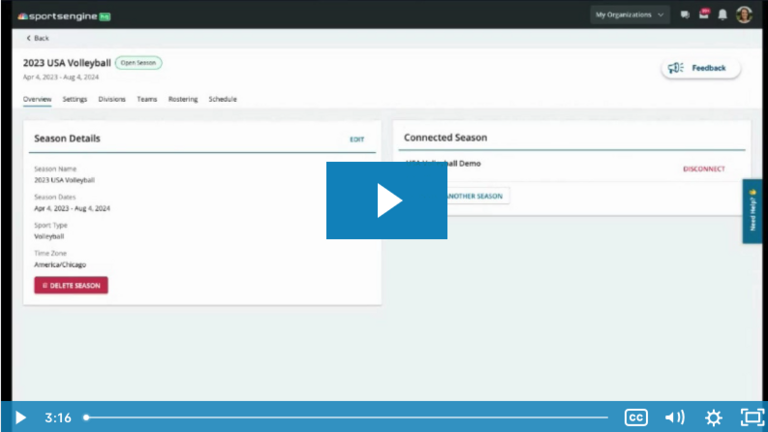
Task: Mute the video using the speaker icon
Action: tap(675, 417)
